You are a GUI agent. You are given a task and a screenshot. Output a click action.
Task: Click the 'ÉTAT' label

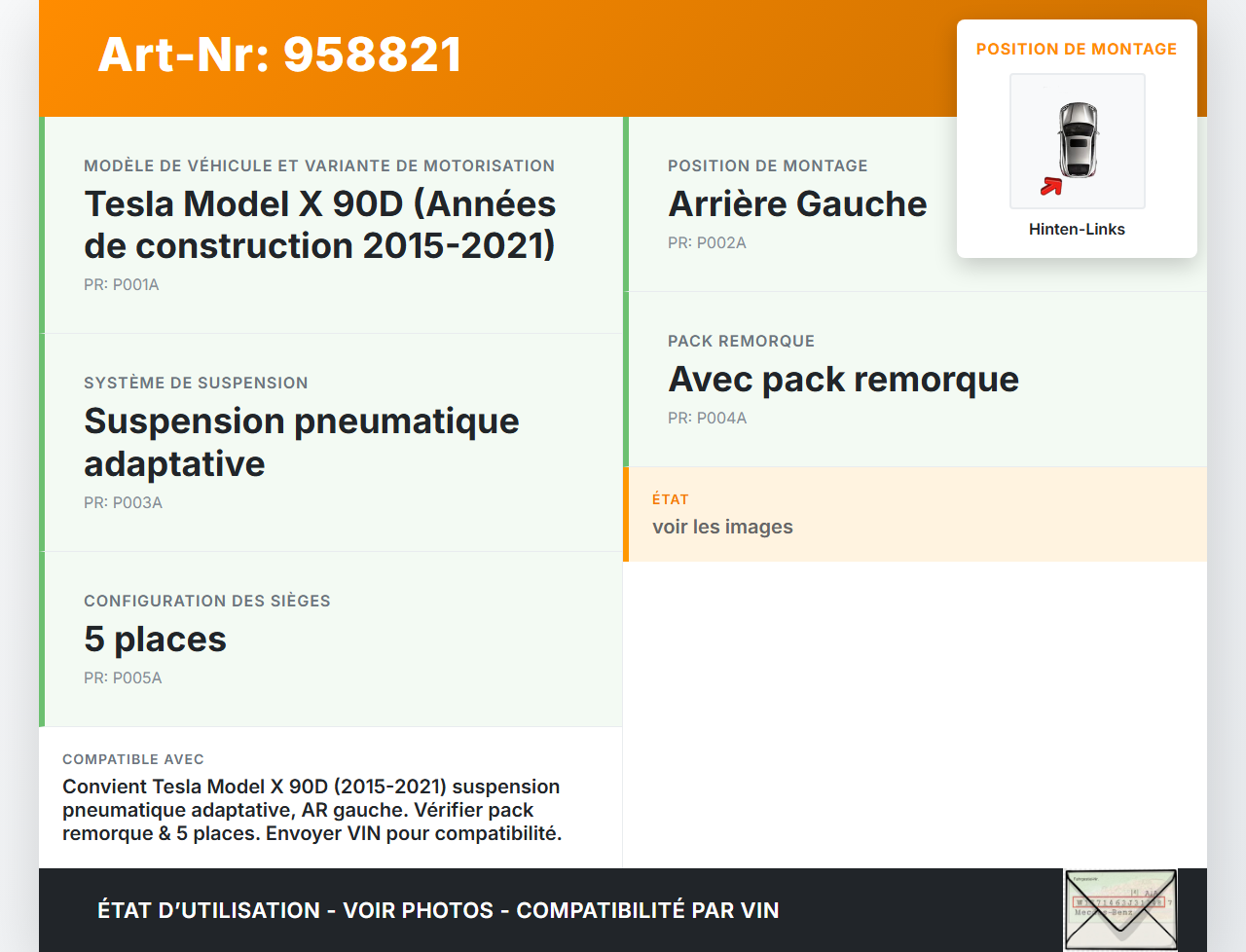pos(671,498)
